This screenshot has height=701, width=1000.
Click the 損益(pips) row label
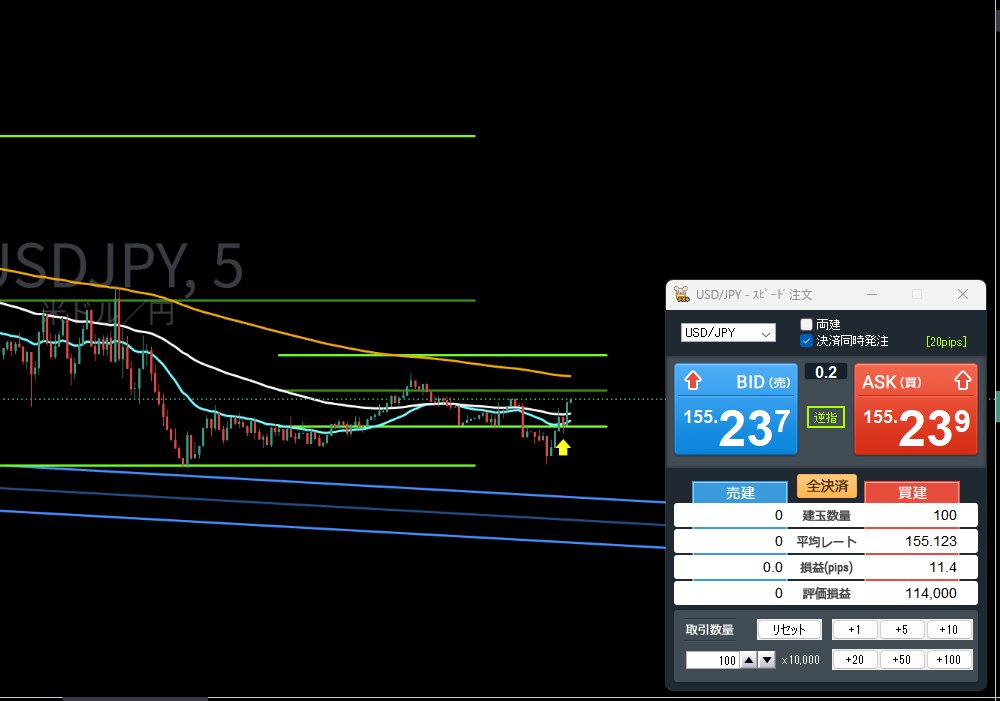click(826, 568)
